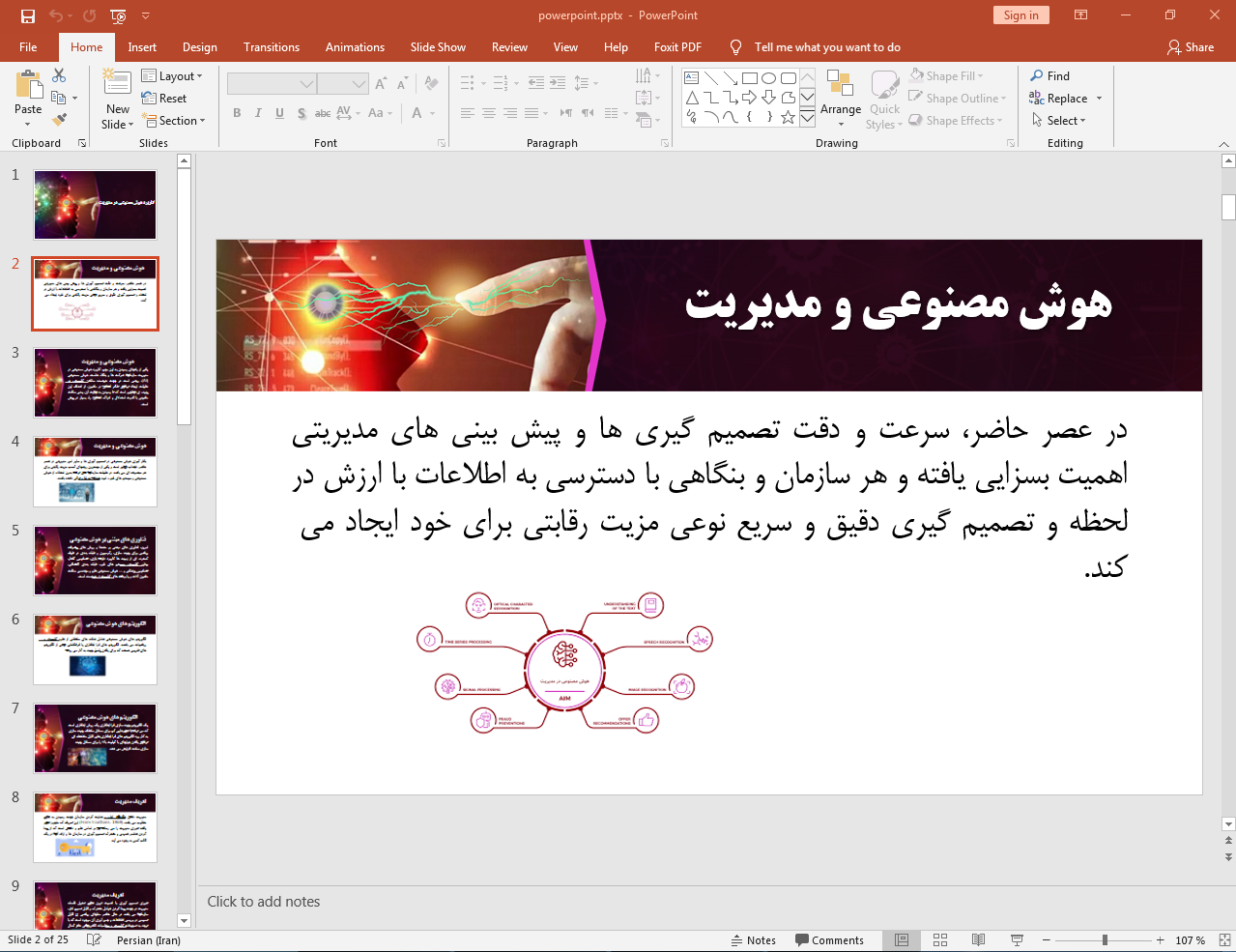Open the Select dropdown in Editing
The width and height of the screenshot is (1236, 952).
click(x=1059, y=121)
